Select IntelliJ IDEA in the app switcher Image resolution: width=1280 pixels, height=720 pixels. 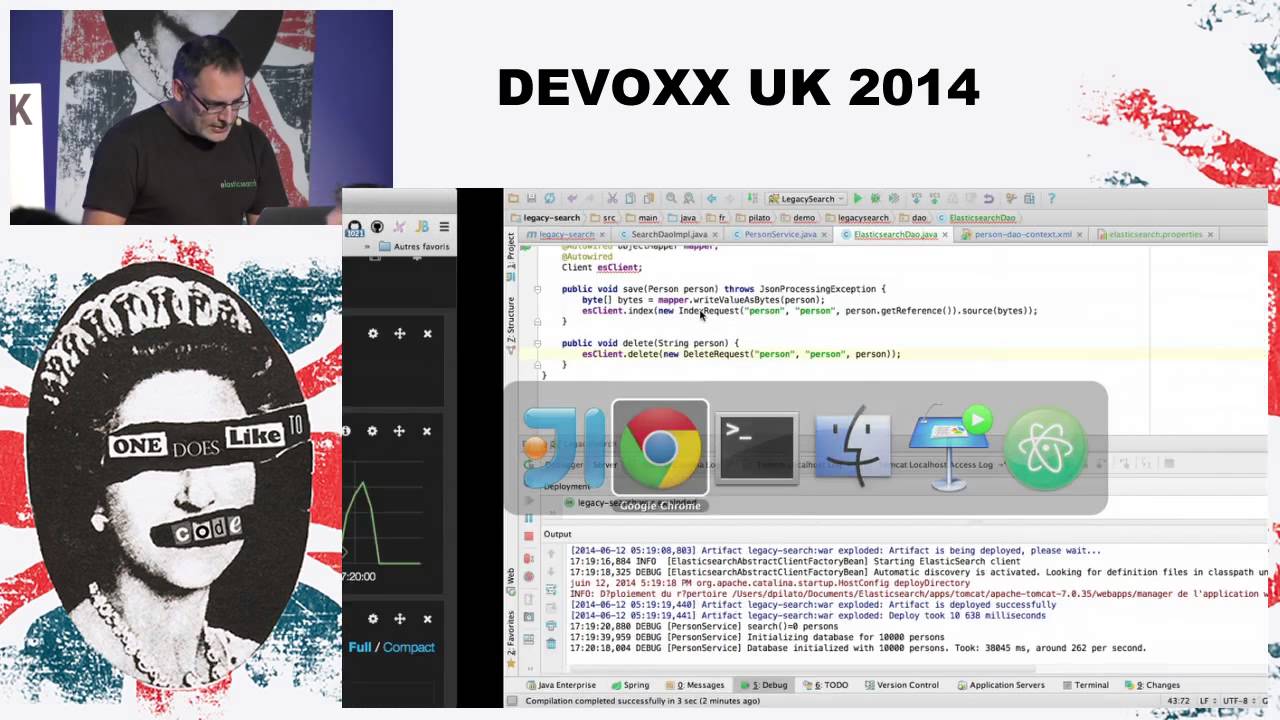[565, 447]
